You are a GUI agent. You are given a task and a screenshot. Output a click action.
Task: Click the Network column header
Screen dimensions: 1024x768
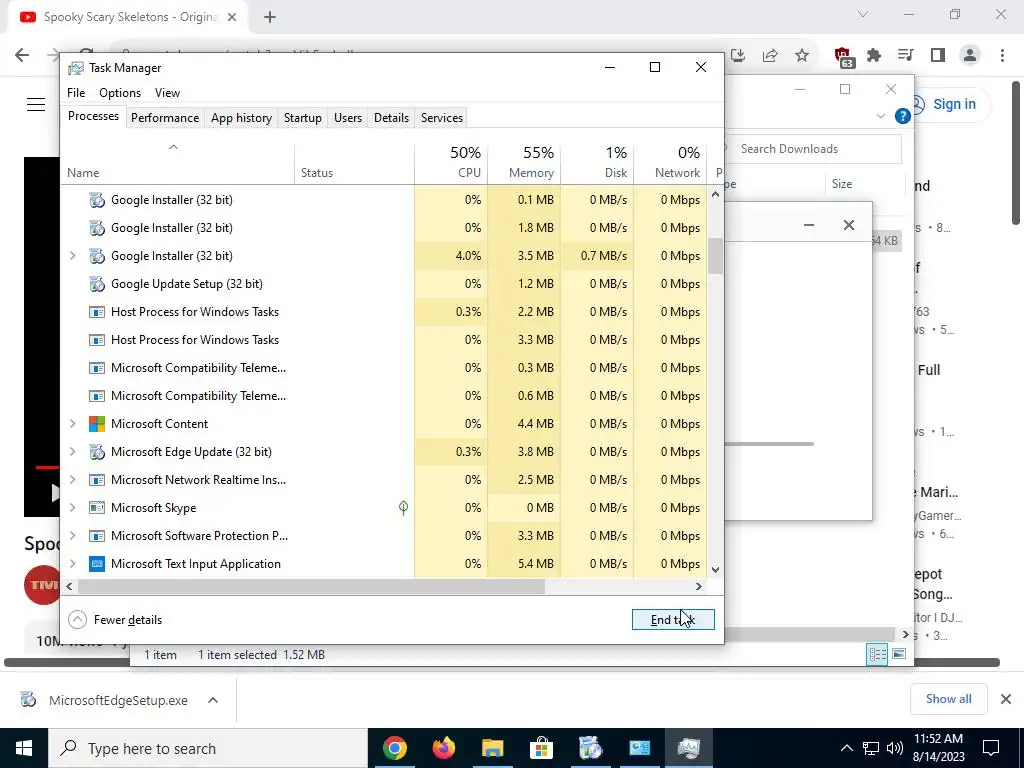tap(671, 162)
